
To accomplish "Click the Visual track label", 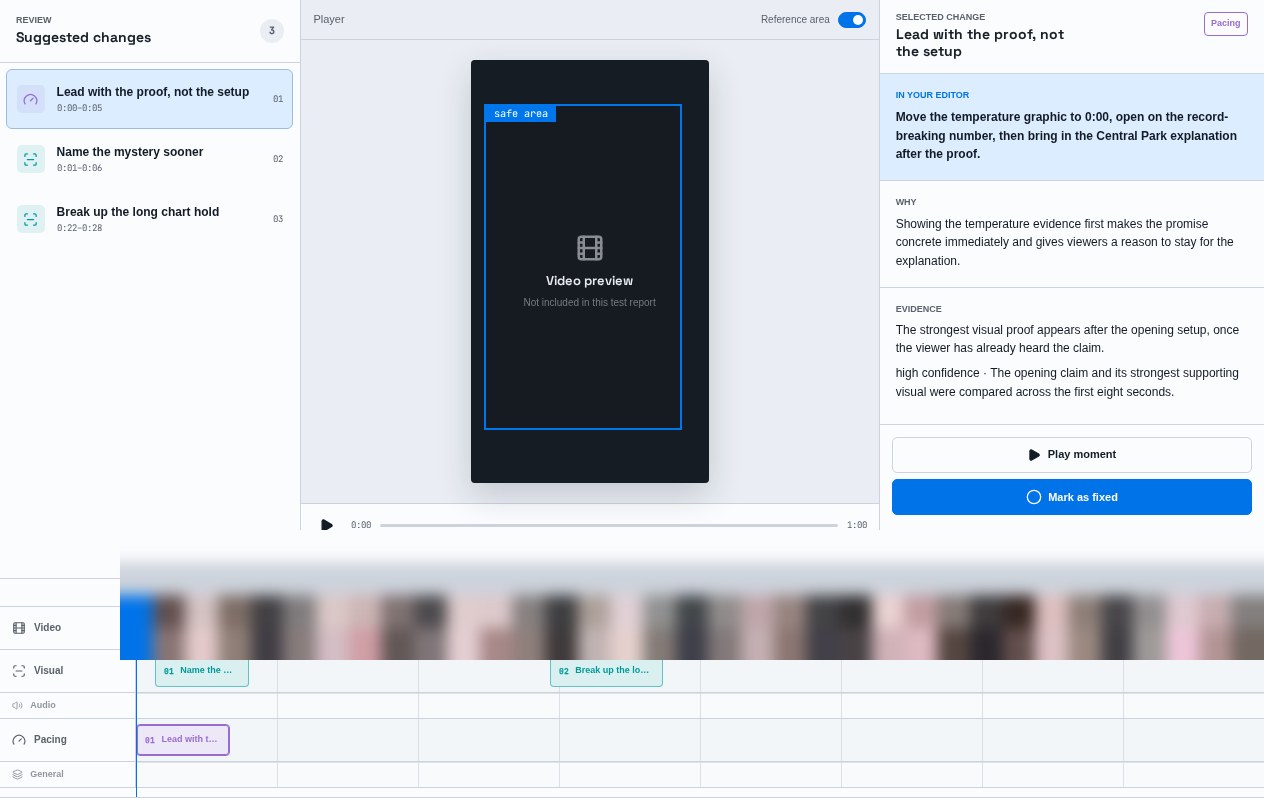I will pos(48,671).
